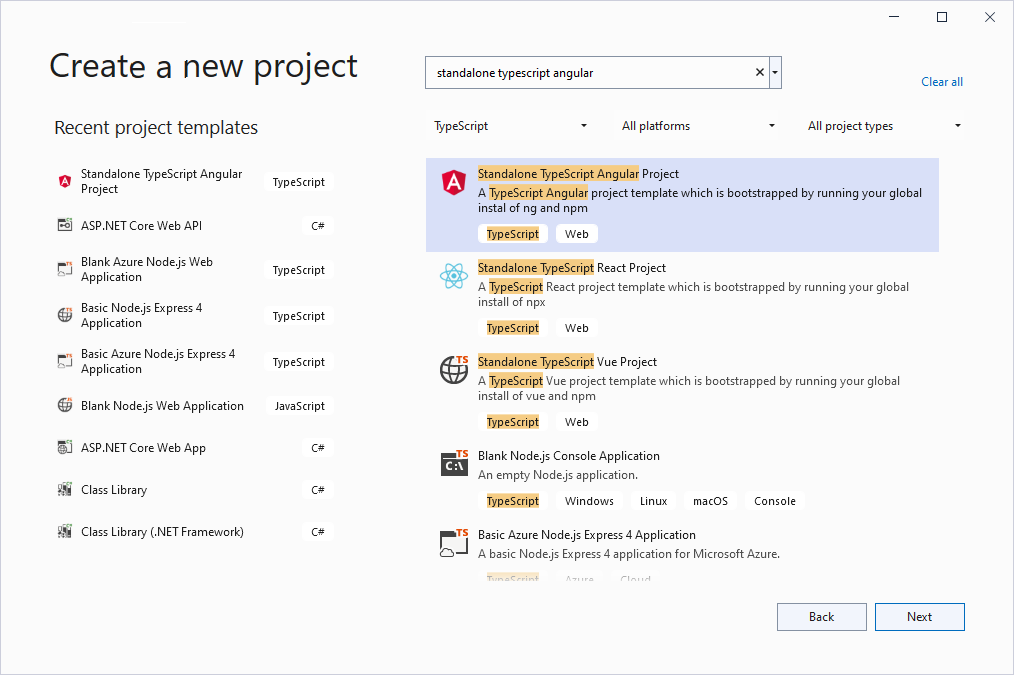The image size is (1014, 675).
Task: Open the All project types filter dropdown
Action: [x=883, y=126]
